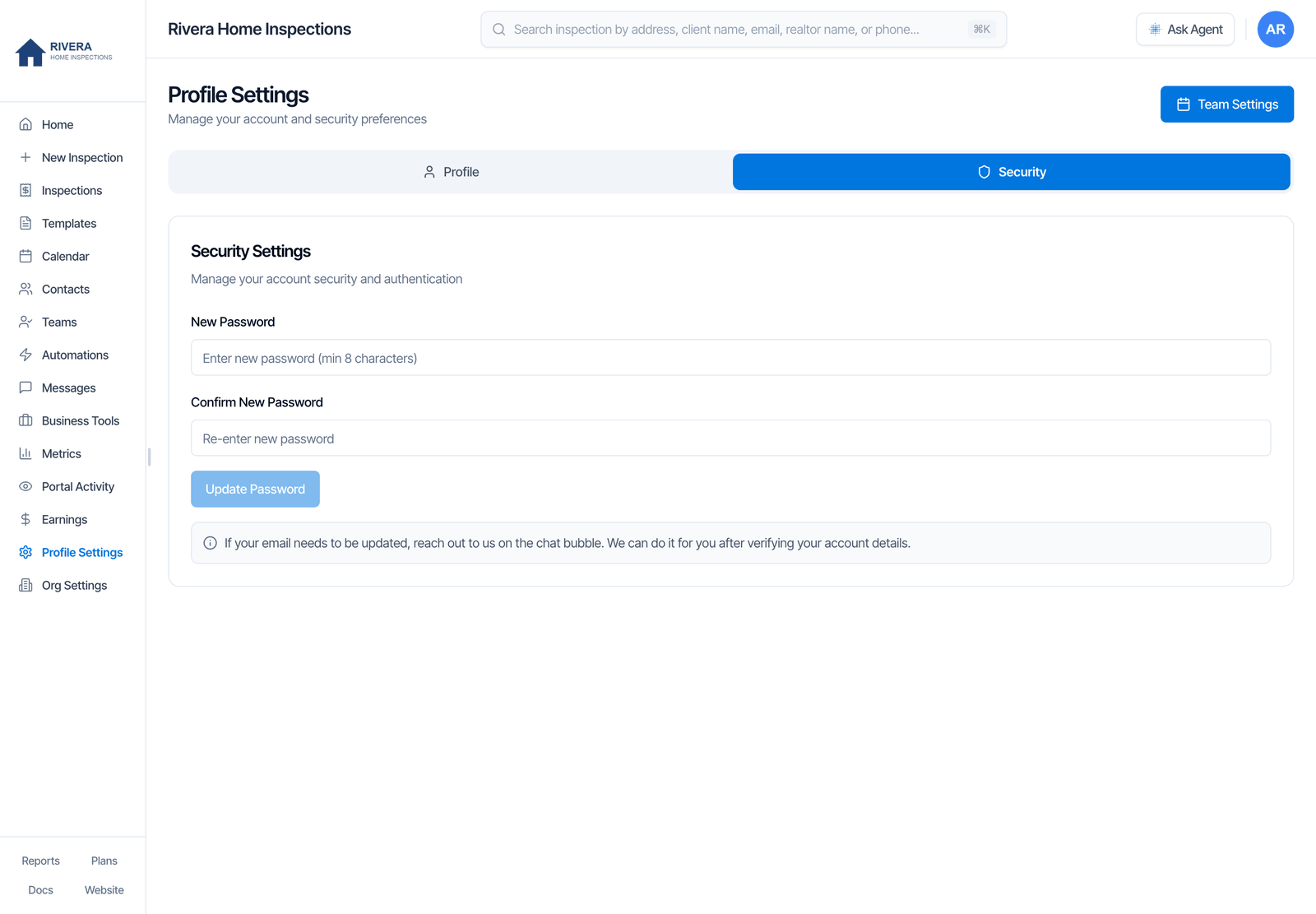This screenshot has width=1316, height=914.
Task: Select the Security tab
Action: pyautogui.click(x=1011, y=172)
